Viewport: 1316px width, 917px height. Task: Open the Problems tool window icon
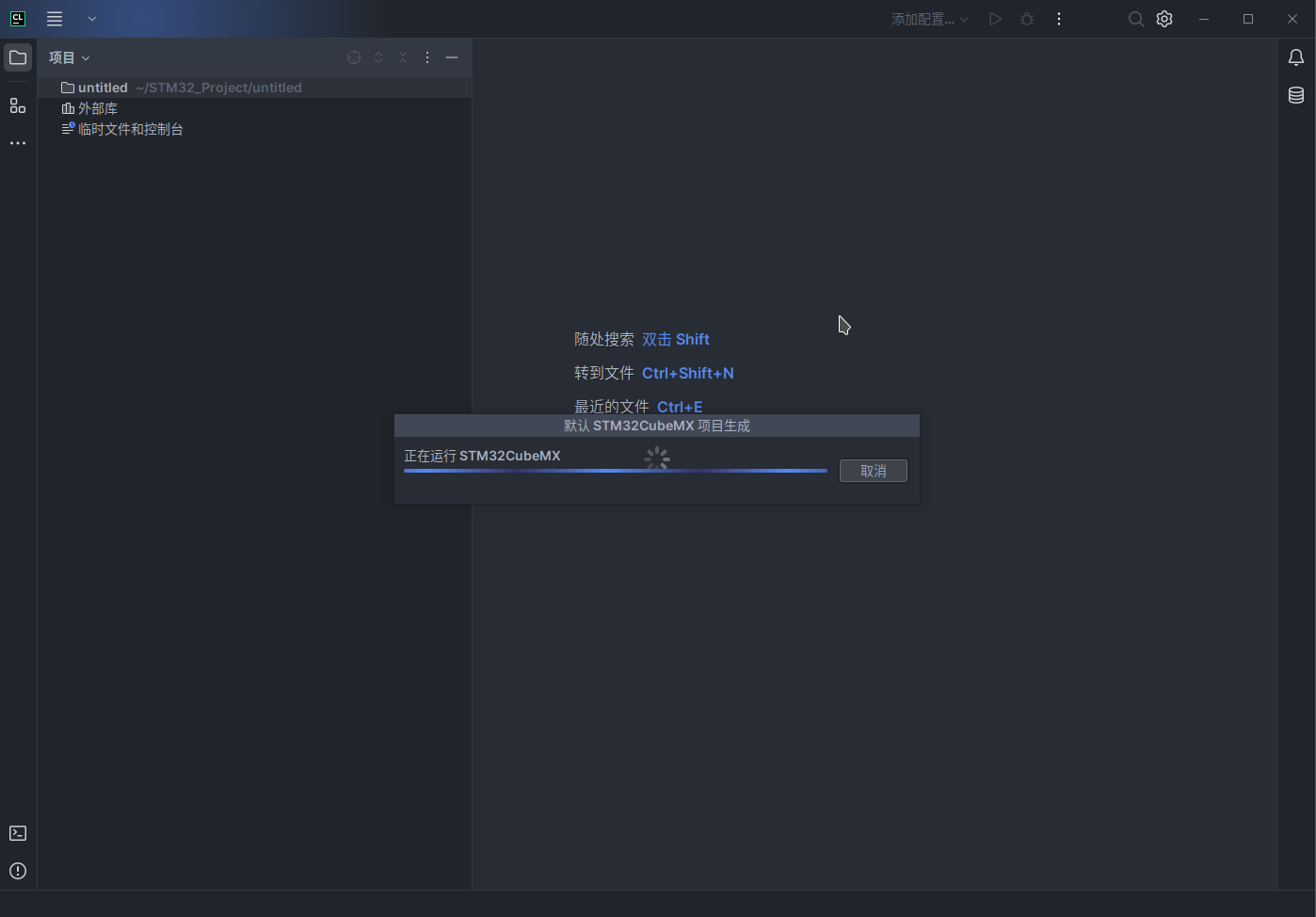[18, 871]
